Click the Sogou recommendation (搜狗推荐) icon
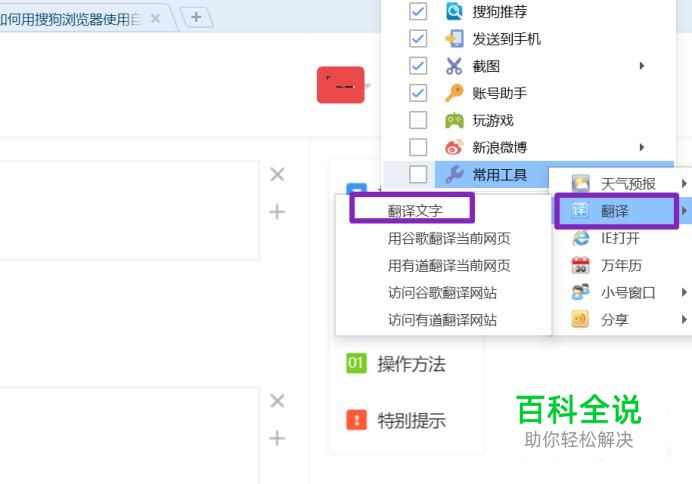Image resolution: width=692 pixels, height=484 pixels. 454,11
